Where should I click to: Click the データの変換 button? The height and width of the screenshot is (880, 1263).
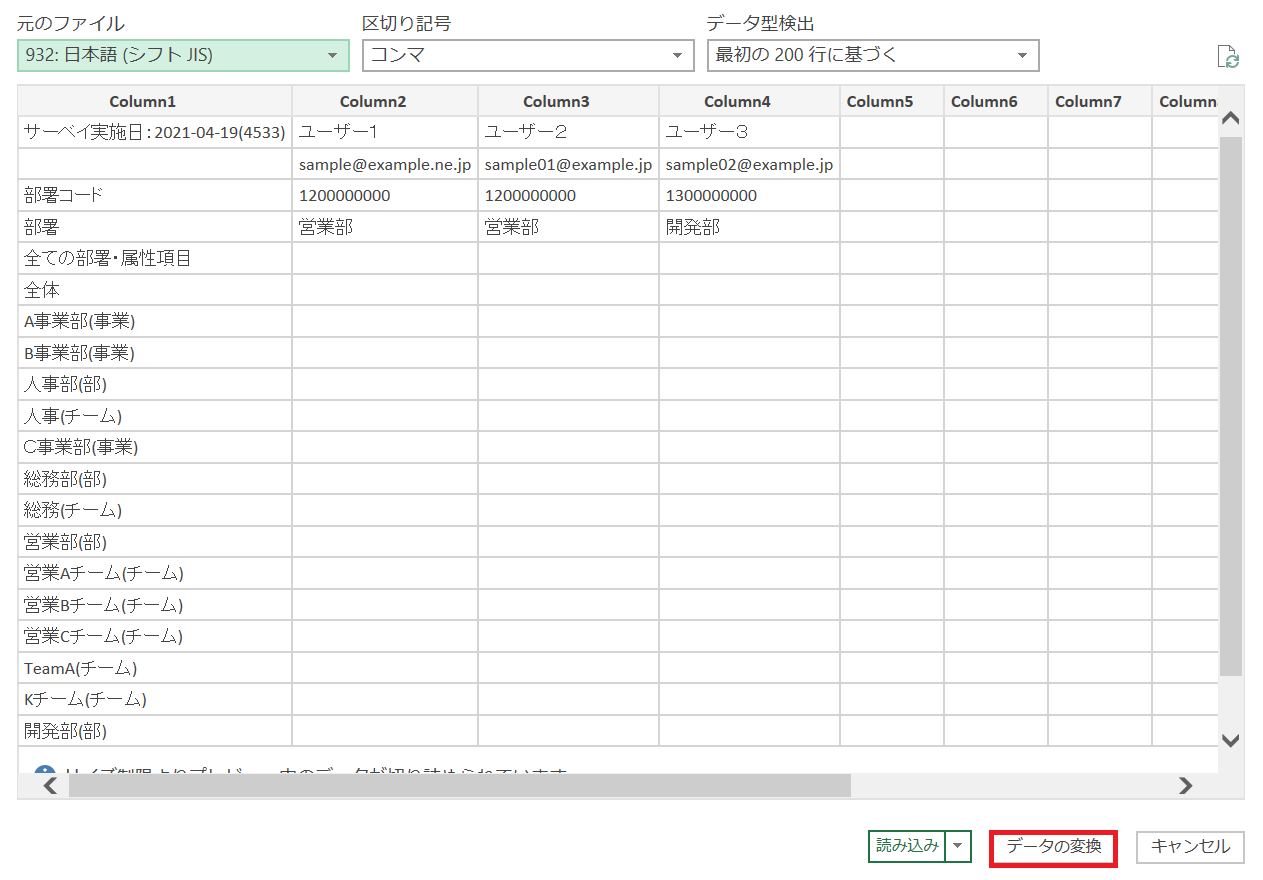pyautogui.click(x=1053, y=847)
